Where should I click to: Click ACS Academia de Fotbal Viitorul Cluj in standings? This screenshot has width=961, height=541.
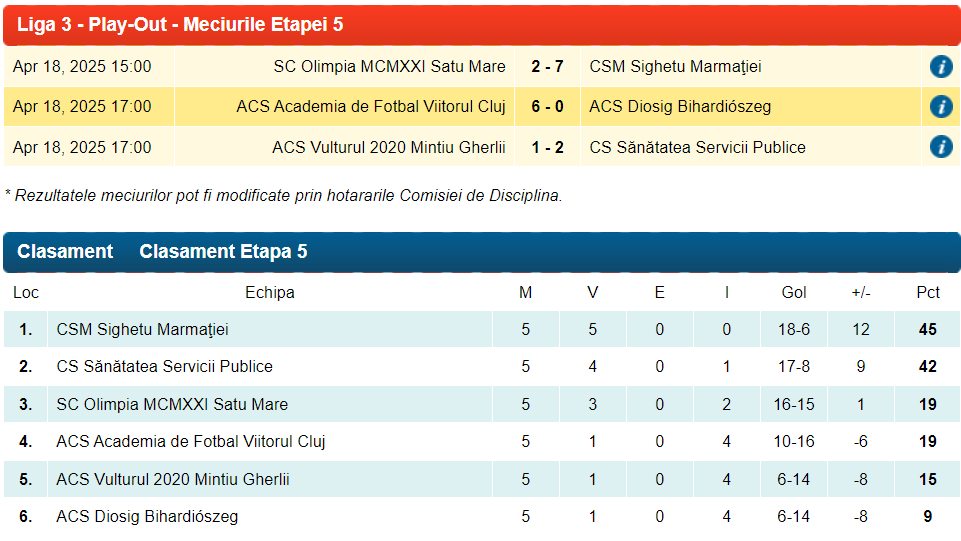tap(191, 442)
